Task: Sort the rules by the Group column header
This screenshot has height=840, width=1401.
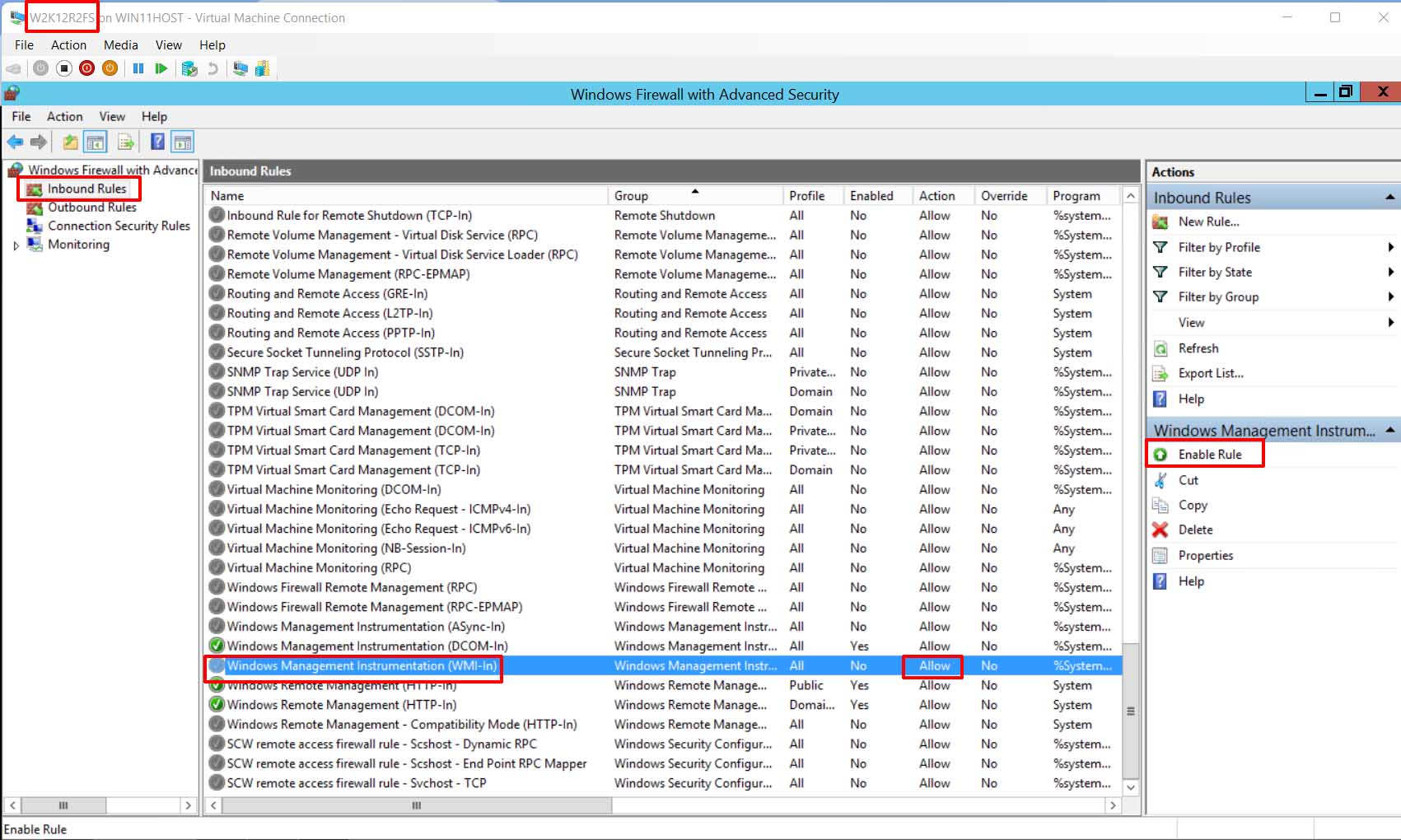Action: pos(695,195)
